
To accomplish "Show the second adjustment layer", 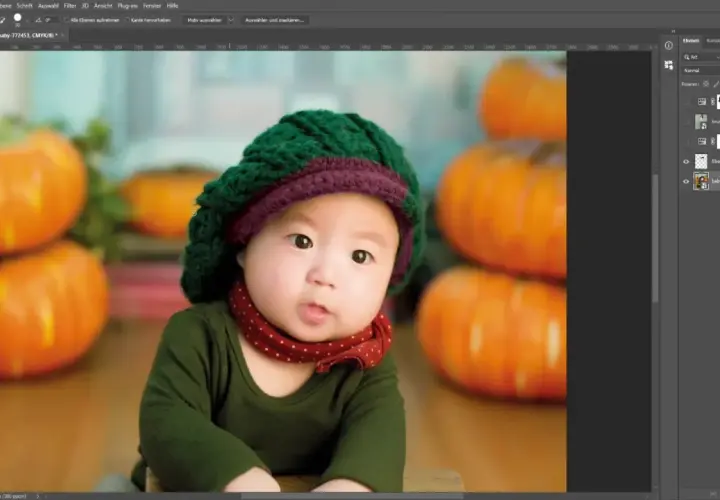I will 686,141.
